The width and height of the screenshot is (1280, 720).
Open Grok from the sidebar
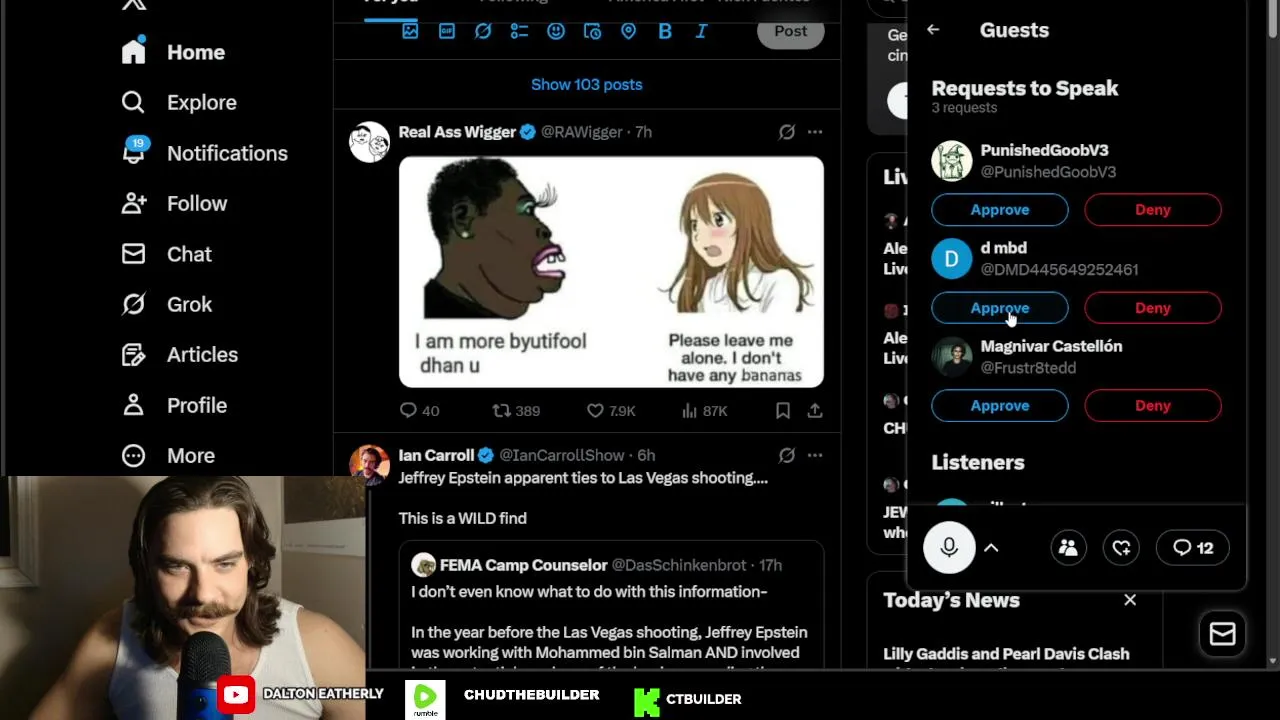[x=166, y=304]
